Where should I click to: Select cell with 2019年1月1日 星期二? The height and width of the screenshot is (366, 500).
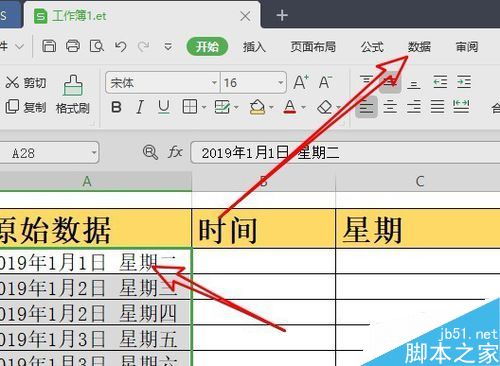click(x=96, y=261)
